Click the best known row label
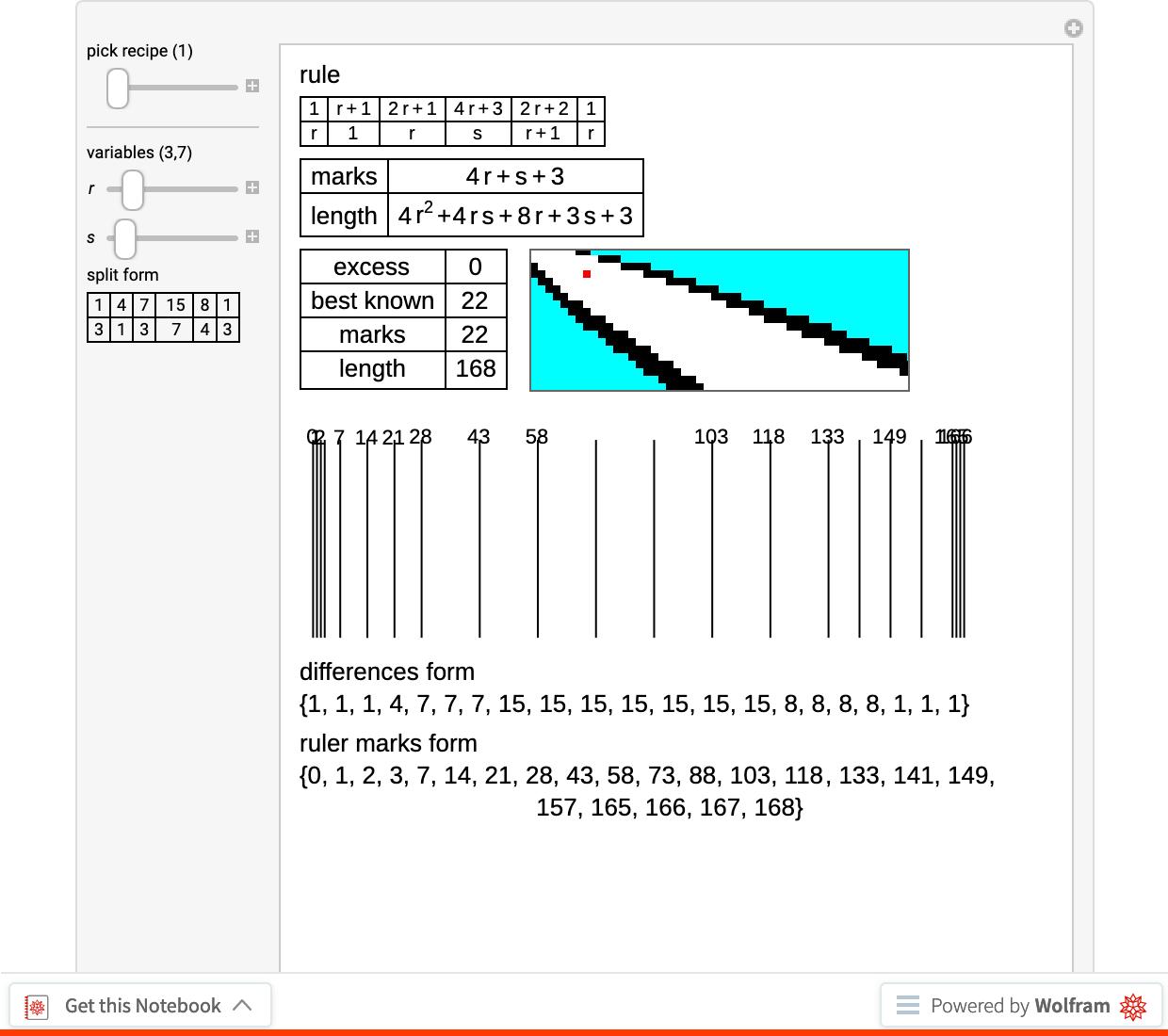 tap(373, 301)
